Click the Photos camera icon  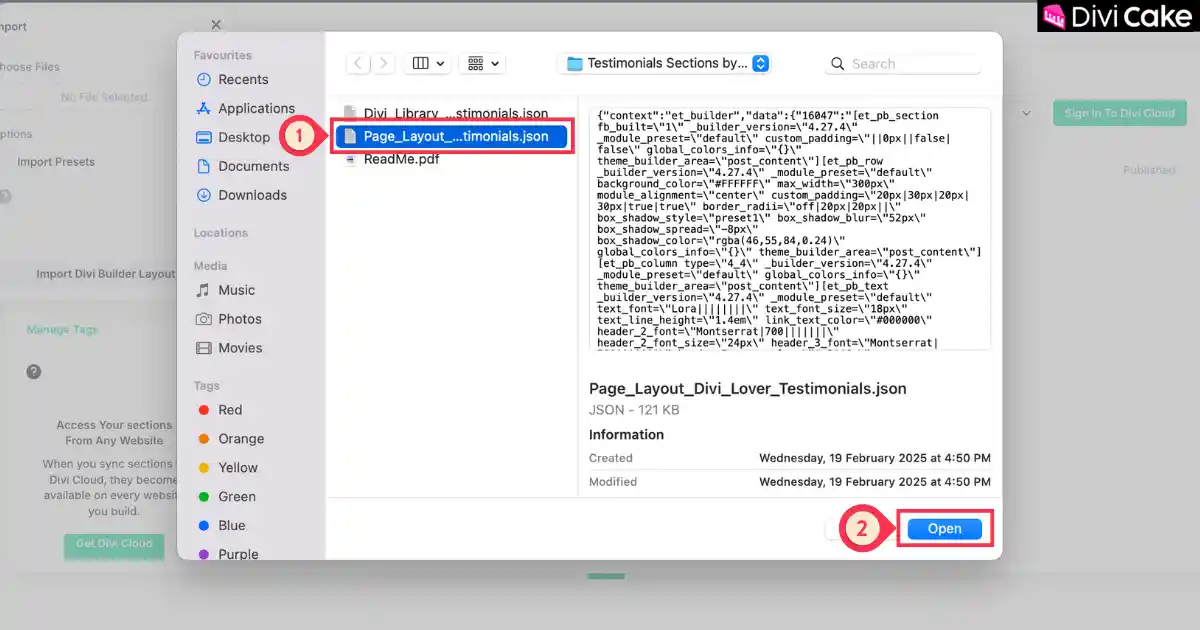tap(204, 319)
